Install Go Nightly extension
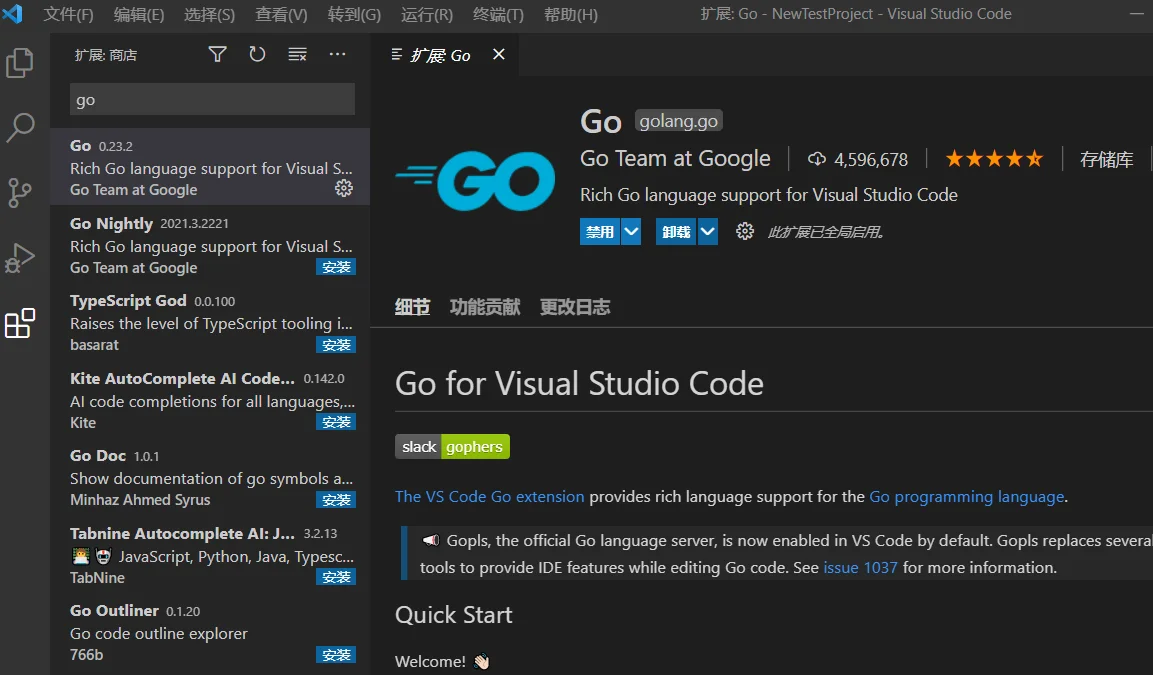 pyautogui.click(x=336, y=267)
